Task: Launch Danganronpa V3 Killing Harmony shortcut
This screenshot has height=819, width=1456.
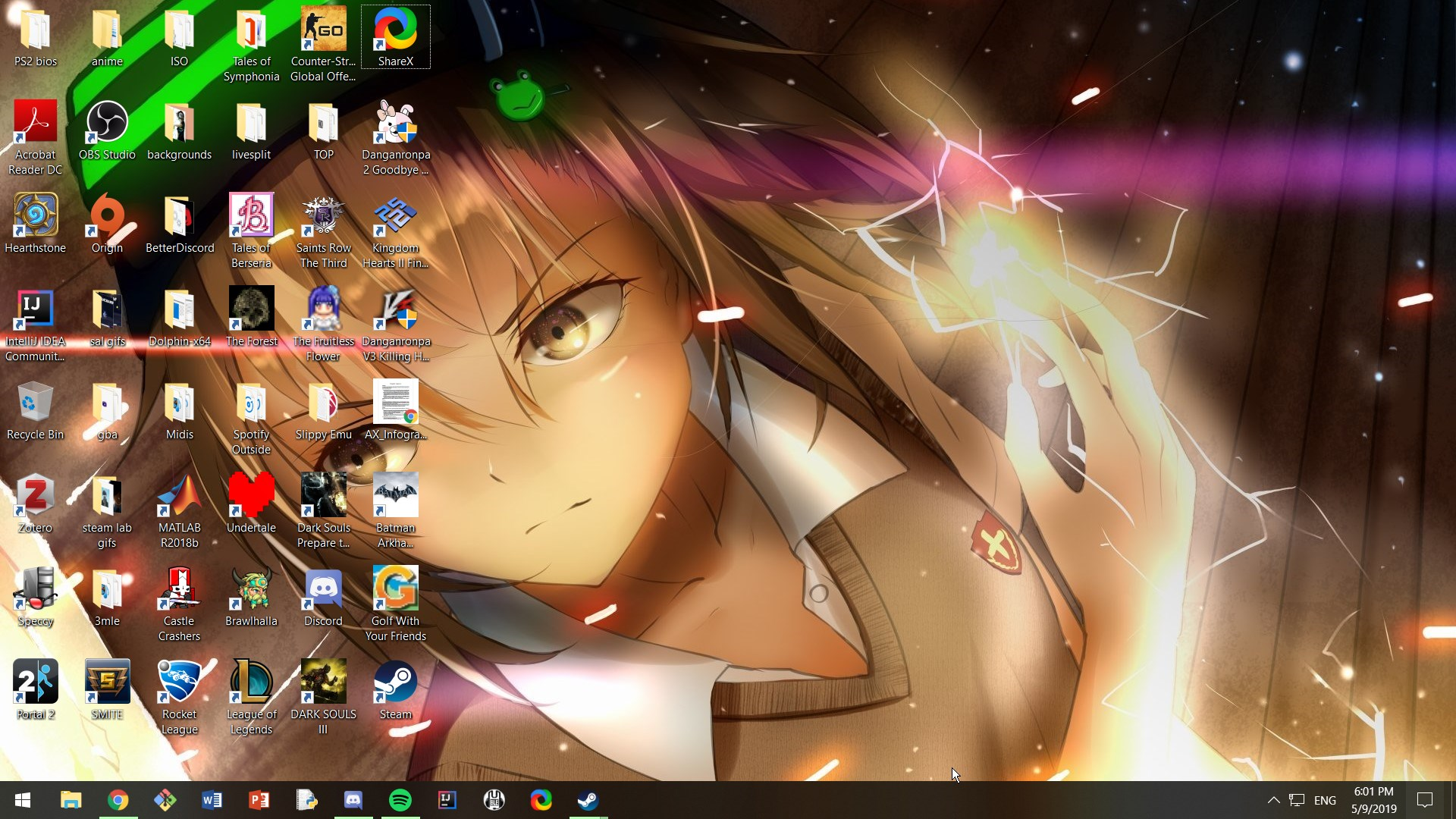Action: 395,325
